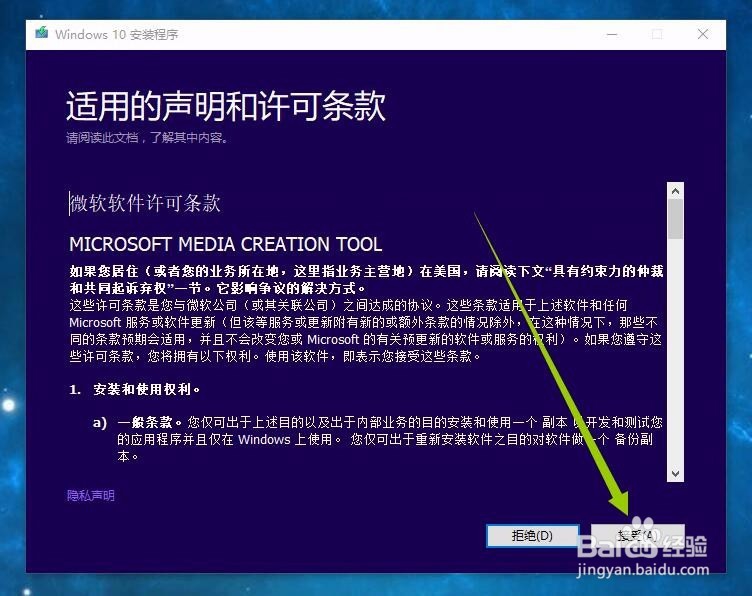Click the bold paragraph starting 如果您居住
752x596 pixels.
coord(366,280)
